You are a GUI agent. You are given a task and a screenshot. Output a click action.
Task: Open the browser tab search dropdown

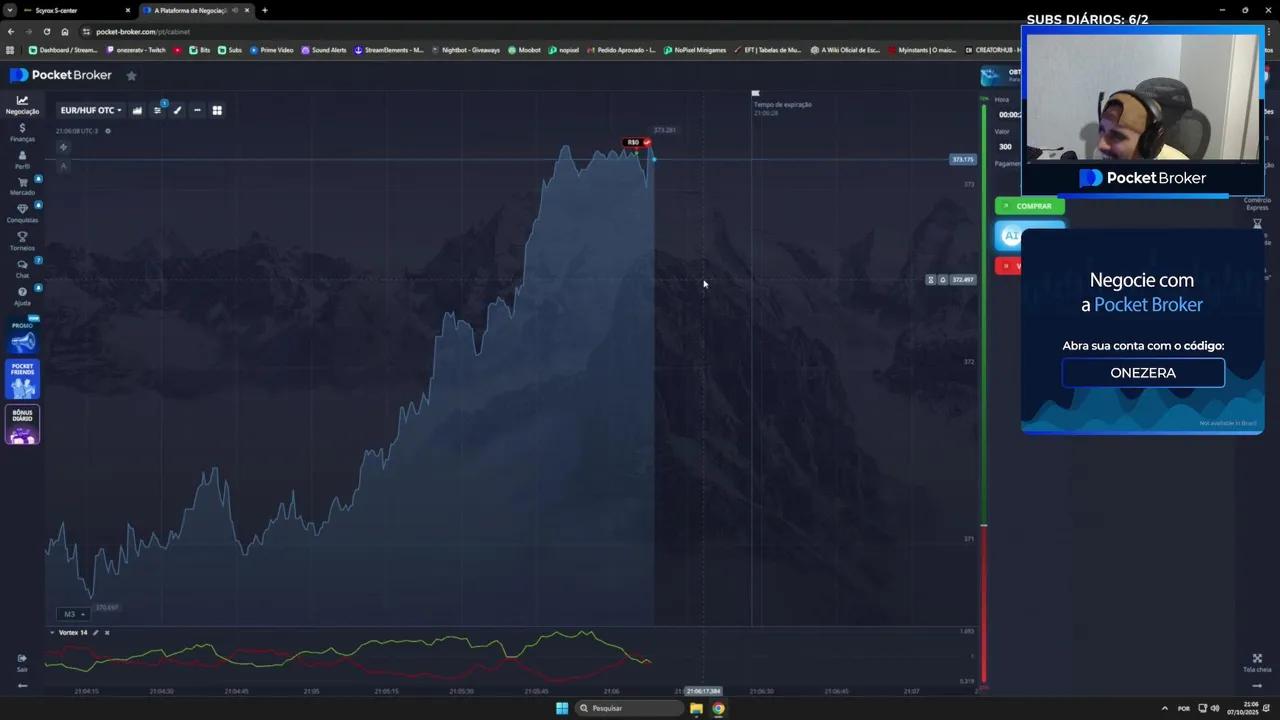pos(11,10)
